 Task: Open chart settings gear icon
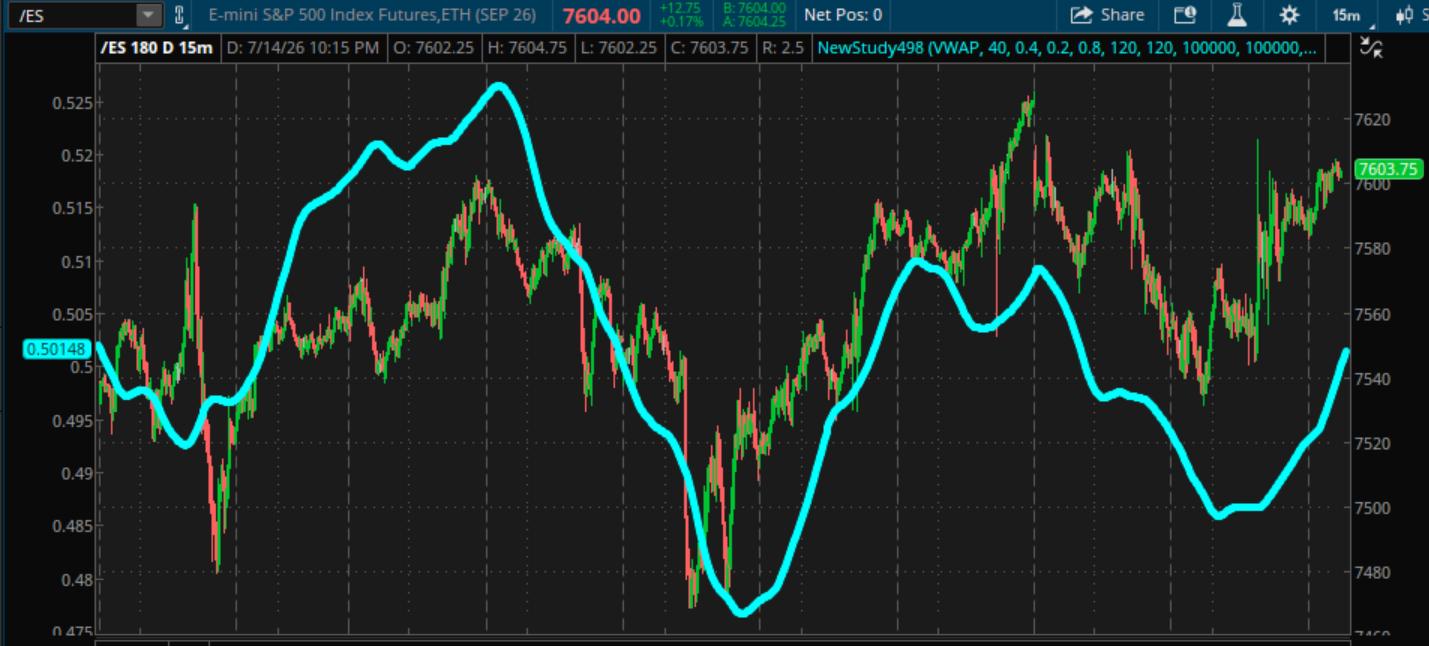tap(1290, 15)
